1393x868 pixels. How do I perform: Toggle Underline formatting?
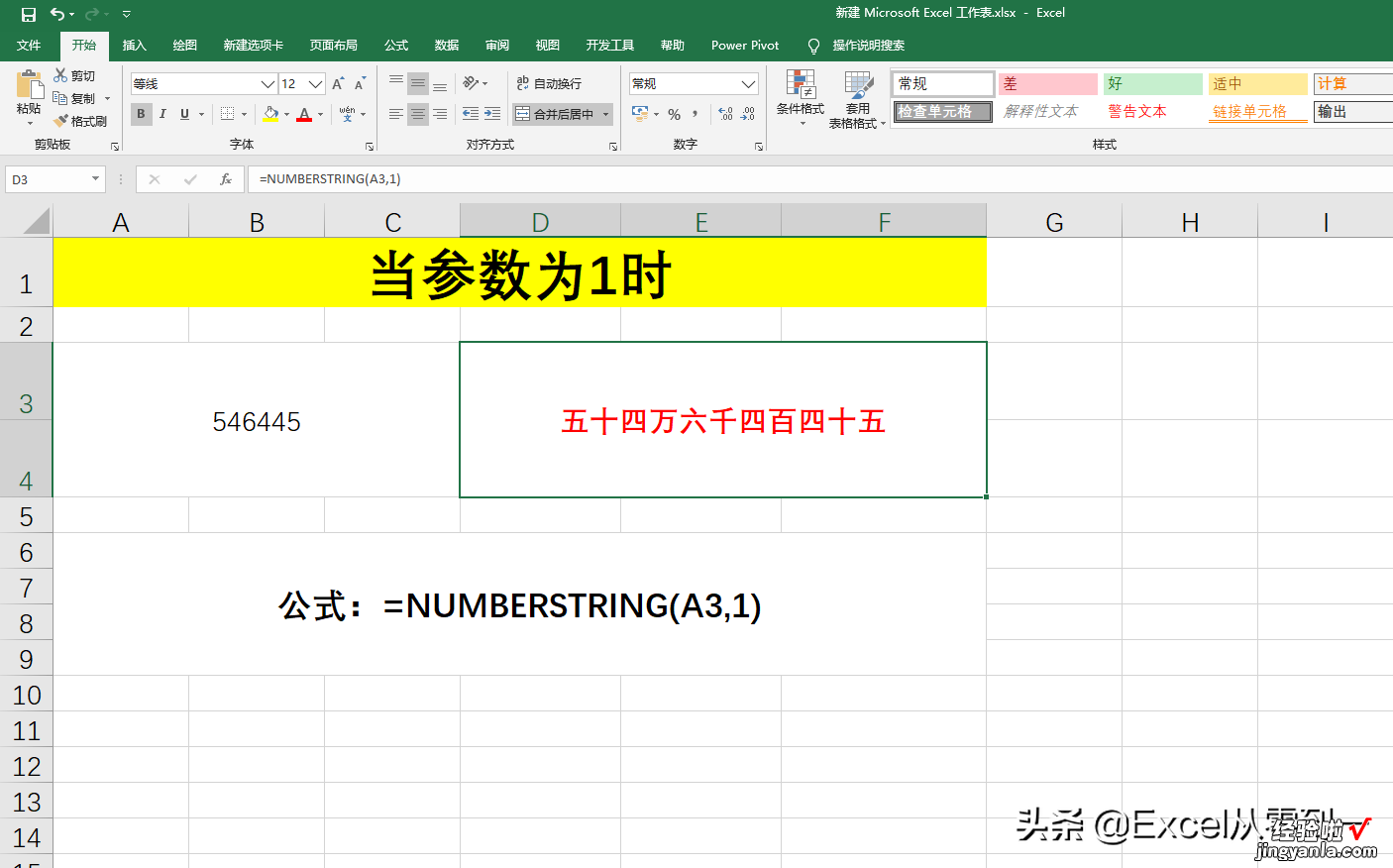184,114
